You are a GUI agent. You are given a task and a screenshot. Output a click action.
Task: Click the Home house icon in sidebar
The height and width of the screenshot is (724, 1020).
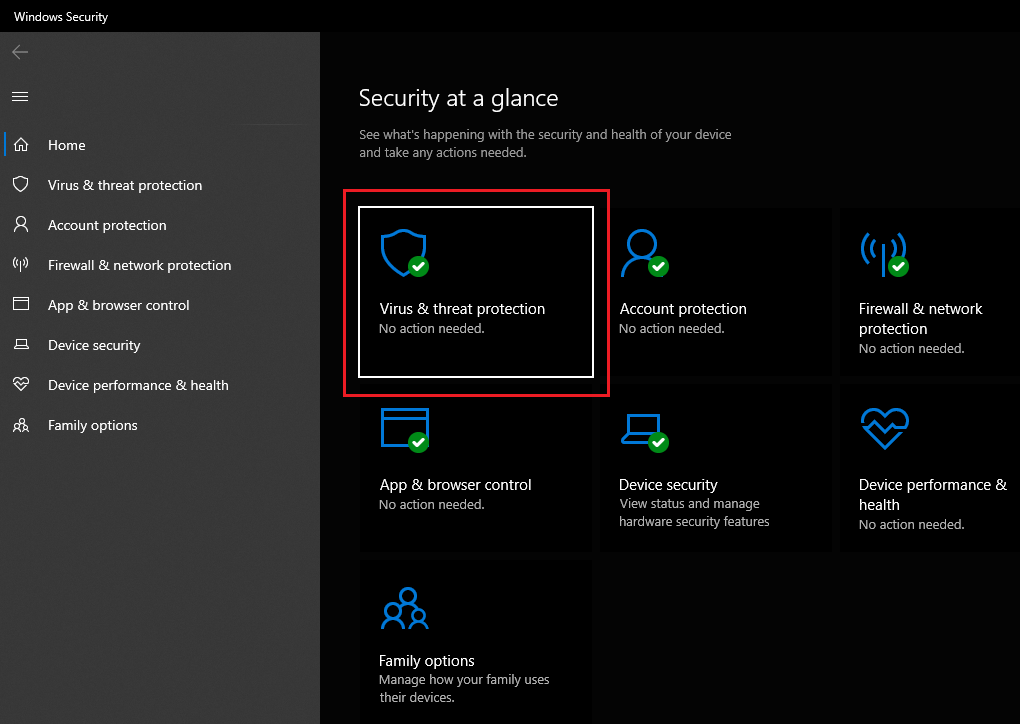pos(21,144)
